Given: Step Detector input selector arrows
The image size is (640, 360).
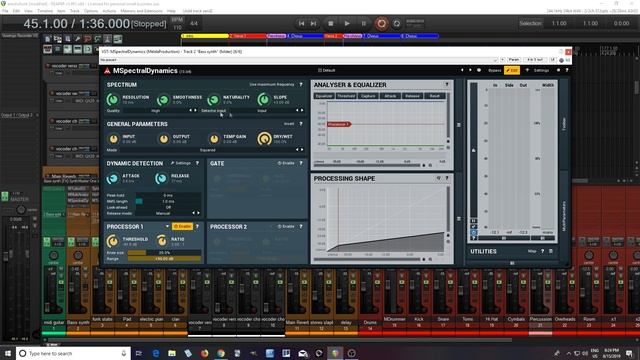Looking at the screenshot, I should [300, 111].
